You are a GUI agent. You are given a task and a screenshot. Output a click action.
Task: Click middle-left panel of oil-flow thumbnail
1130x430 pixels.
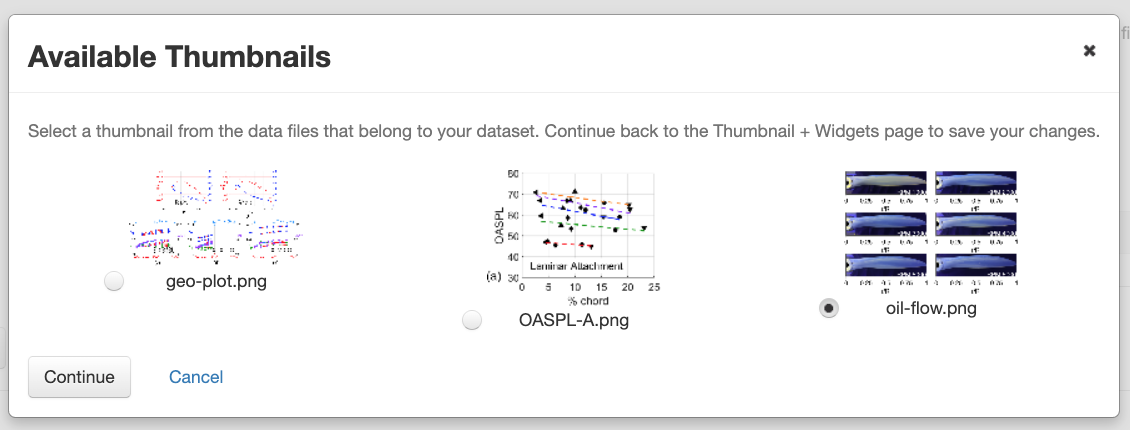885,224
